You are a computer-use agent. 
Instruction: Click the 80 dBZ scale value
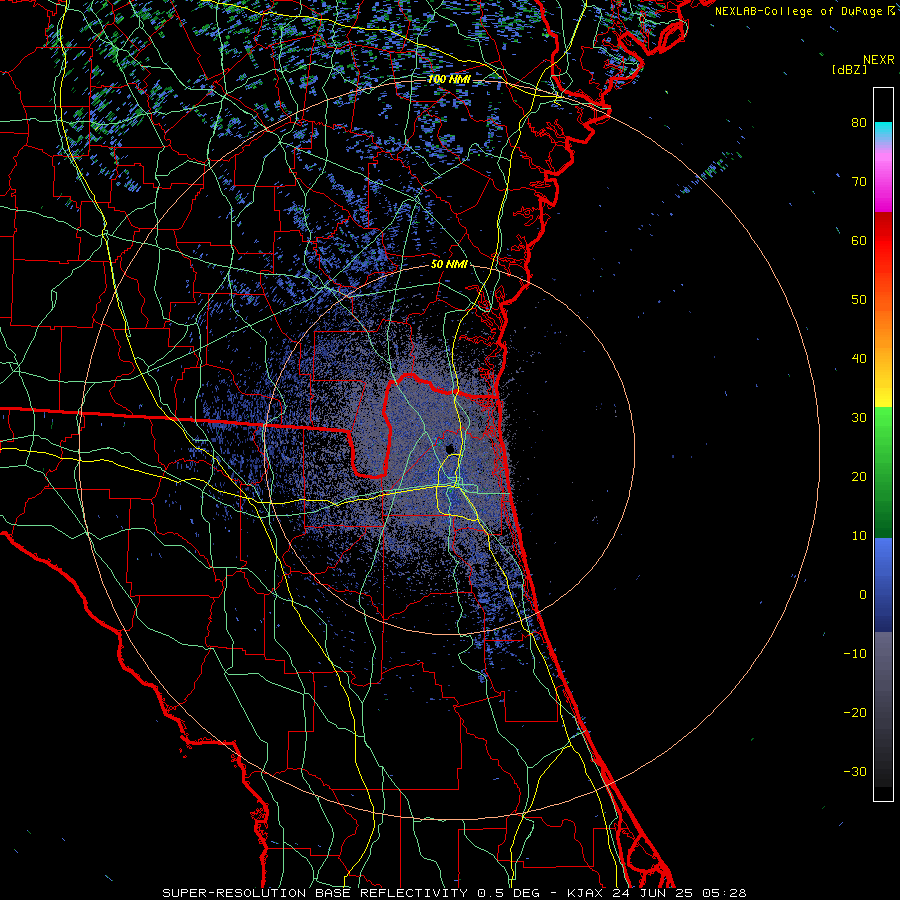[859, 122]
